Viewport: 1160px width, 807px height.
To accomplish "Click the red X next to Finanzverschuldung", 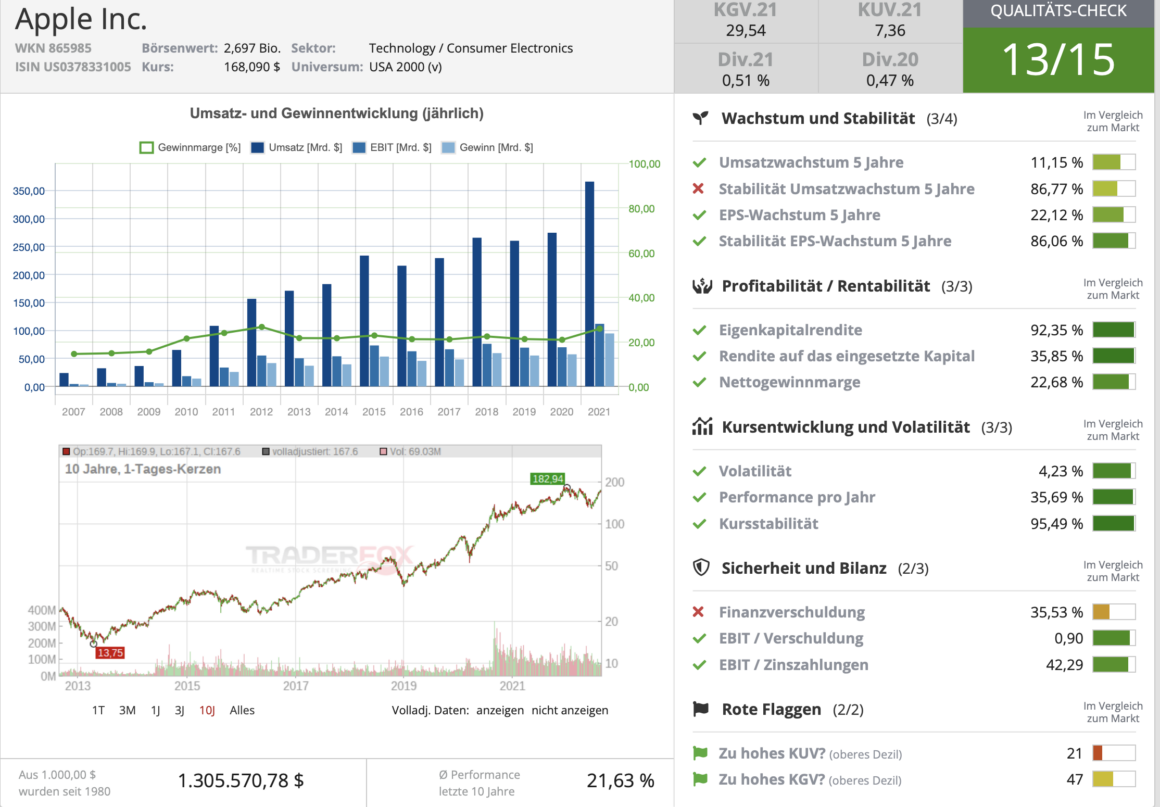I will point(699,612).
